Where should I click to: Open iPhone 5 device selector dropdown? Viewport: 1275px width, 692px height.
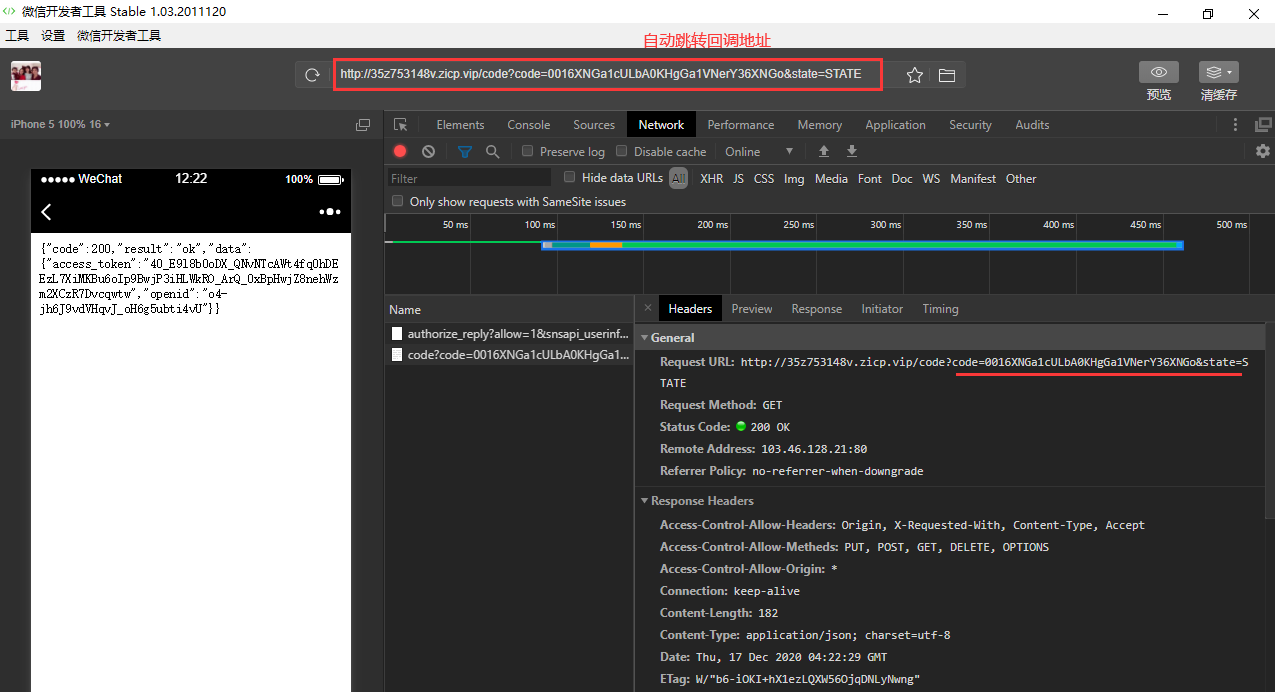pyautogui.click(x=60, y=124)
